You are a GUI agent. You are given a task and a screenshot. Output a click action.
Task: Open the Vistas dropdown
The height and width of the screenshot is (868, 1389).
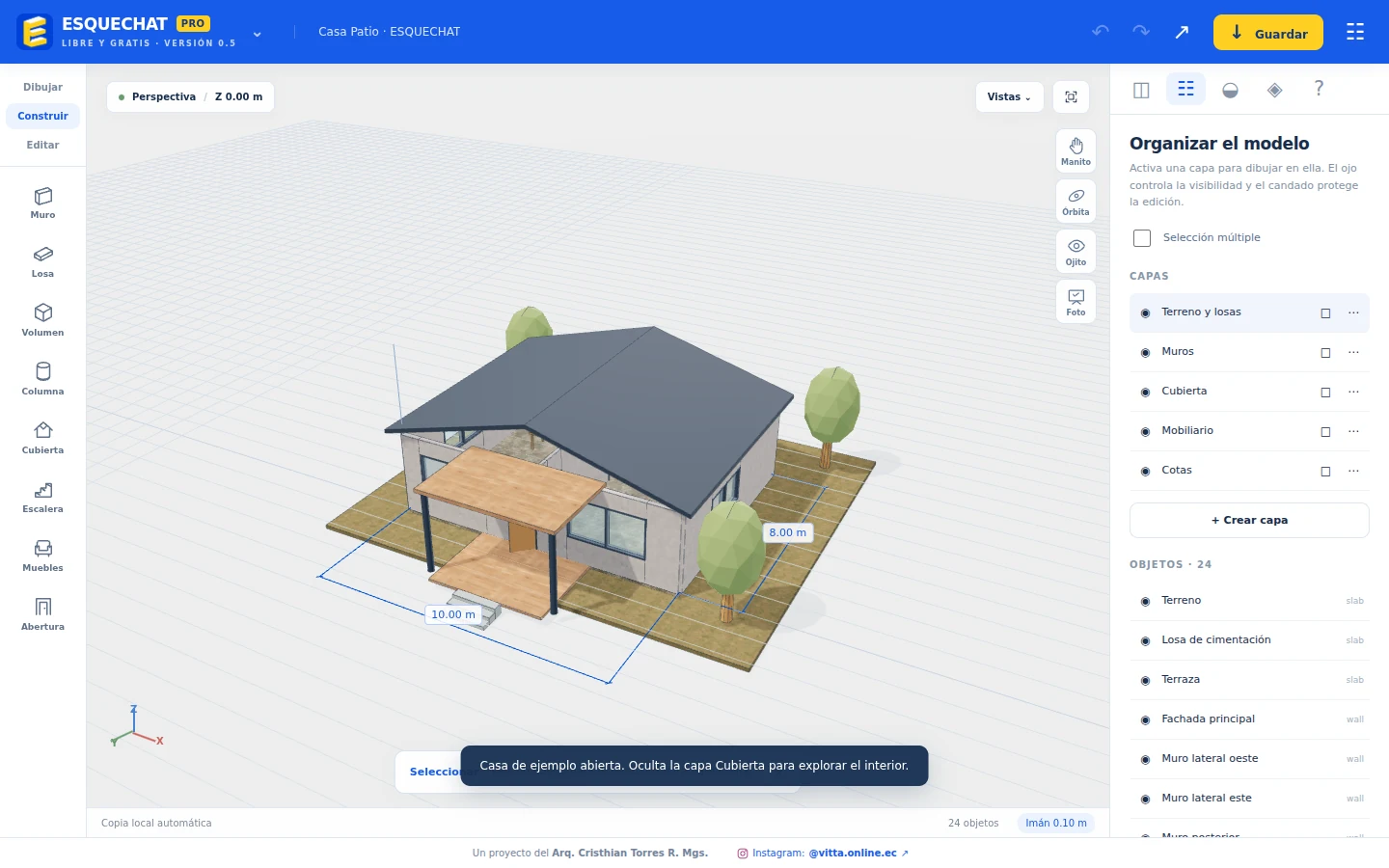pos(1009,96)
